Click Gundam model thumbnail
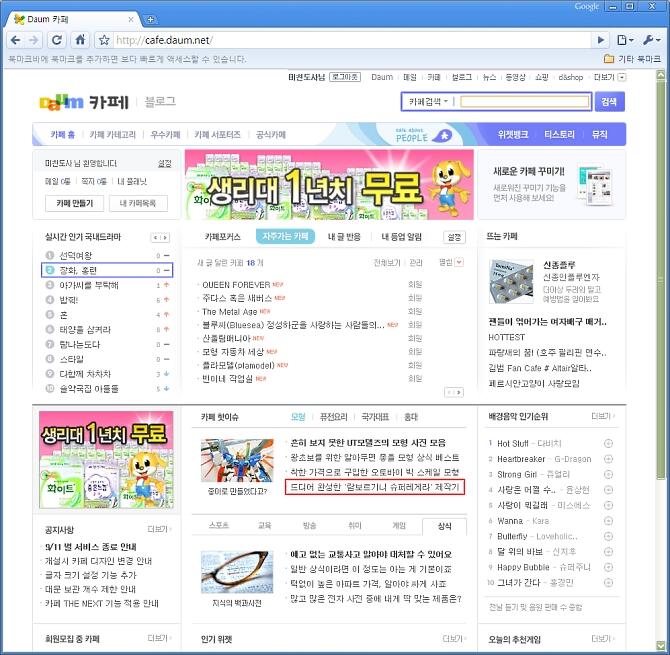The image size is (670, 655). click(237, 461)
